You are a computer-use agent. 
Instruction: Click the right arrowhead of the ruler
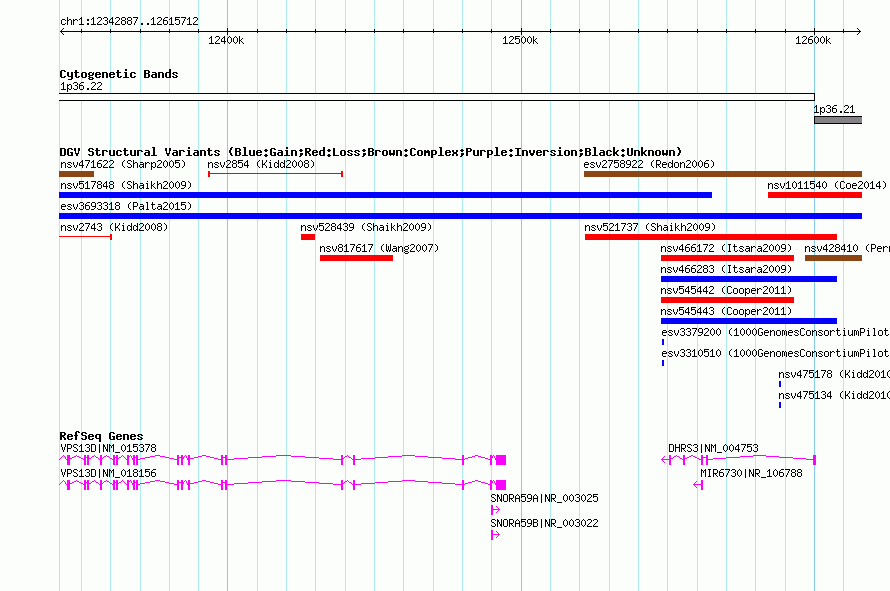859,31
